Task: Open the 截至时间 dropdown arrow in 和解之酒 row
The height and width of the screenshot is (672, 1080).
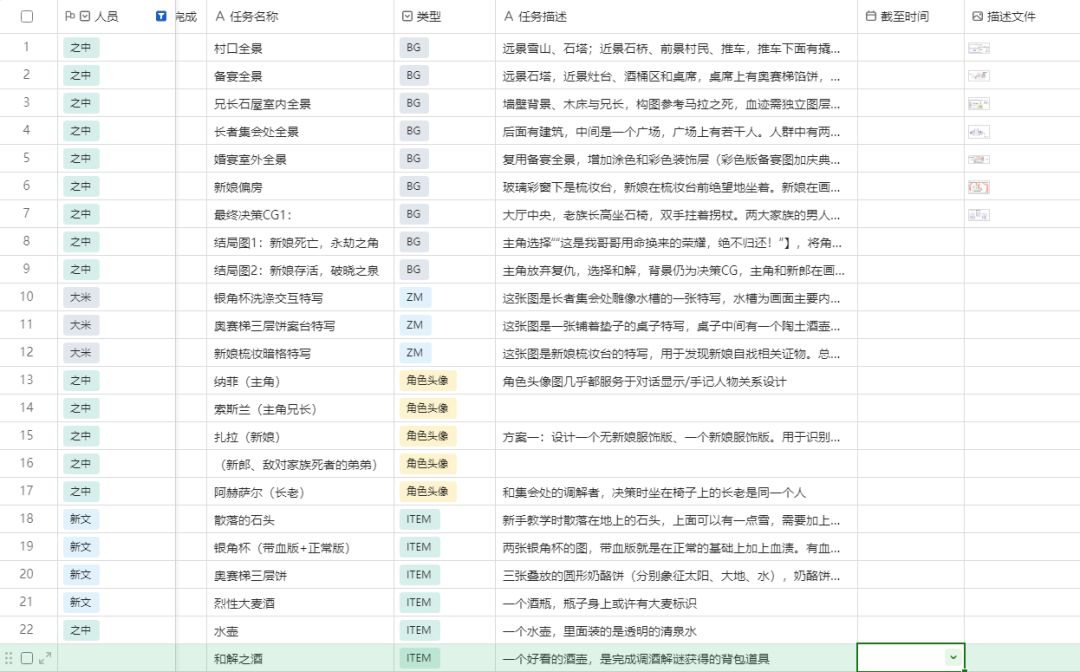Action: 953,658
